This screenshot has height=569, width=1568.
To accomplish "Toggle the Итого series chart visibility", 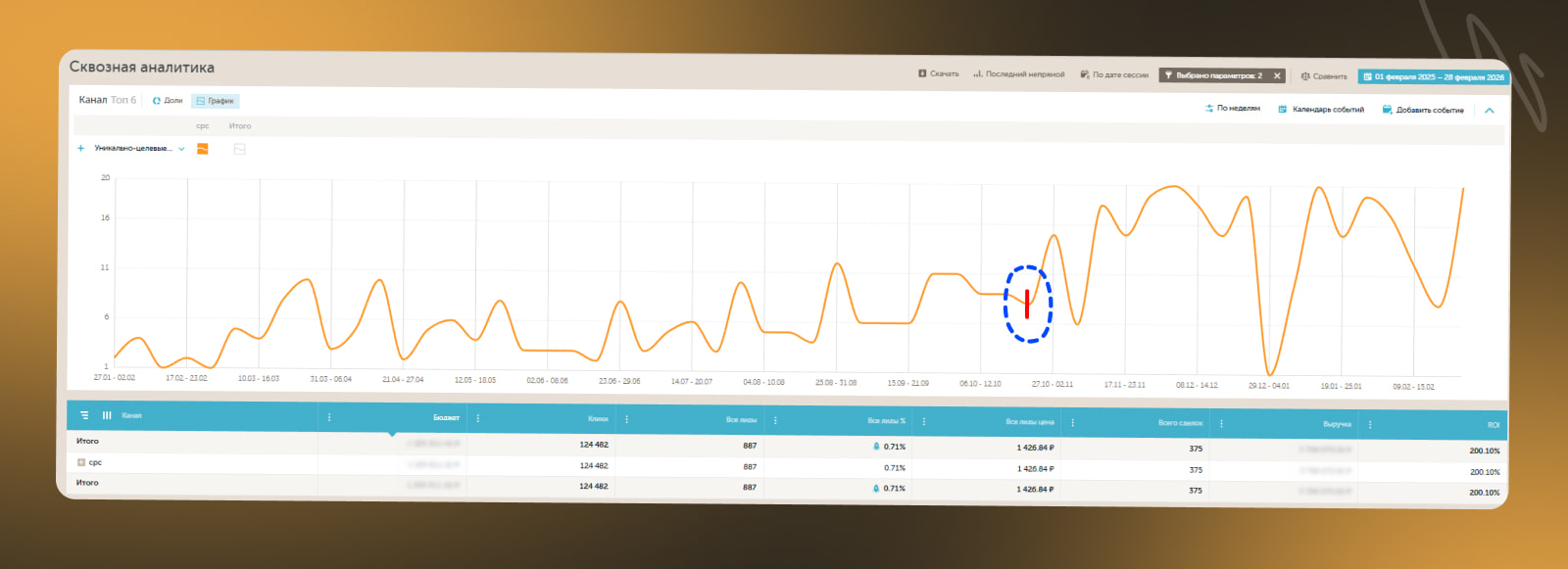I will coord(239,149).
